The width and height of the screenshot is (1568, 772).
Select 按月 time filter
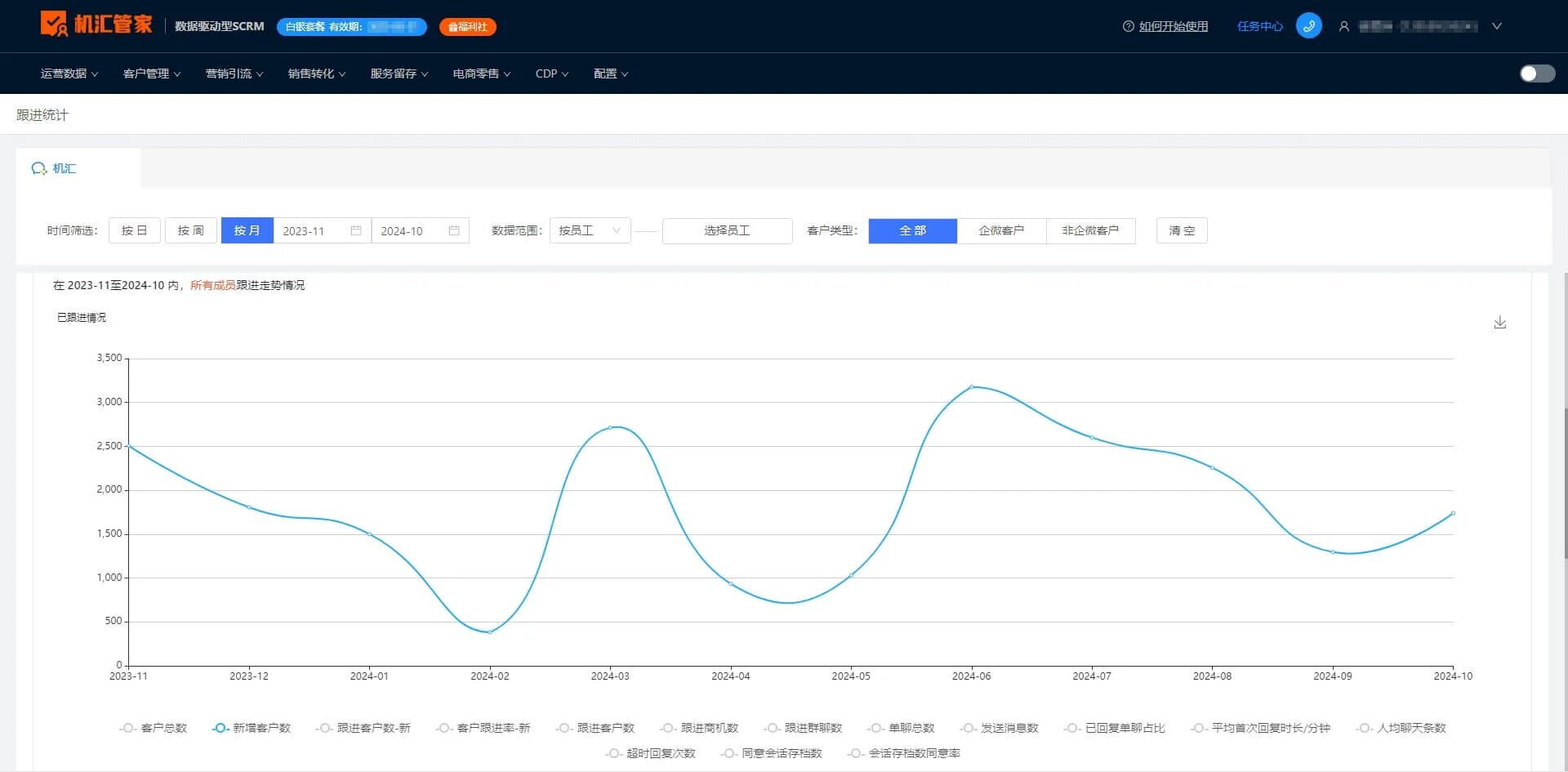click(x=247, y=230)
